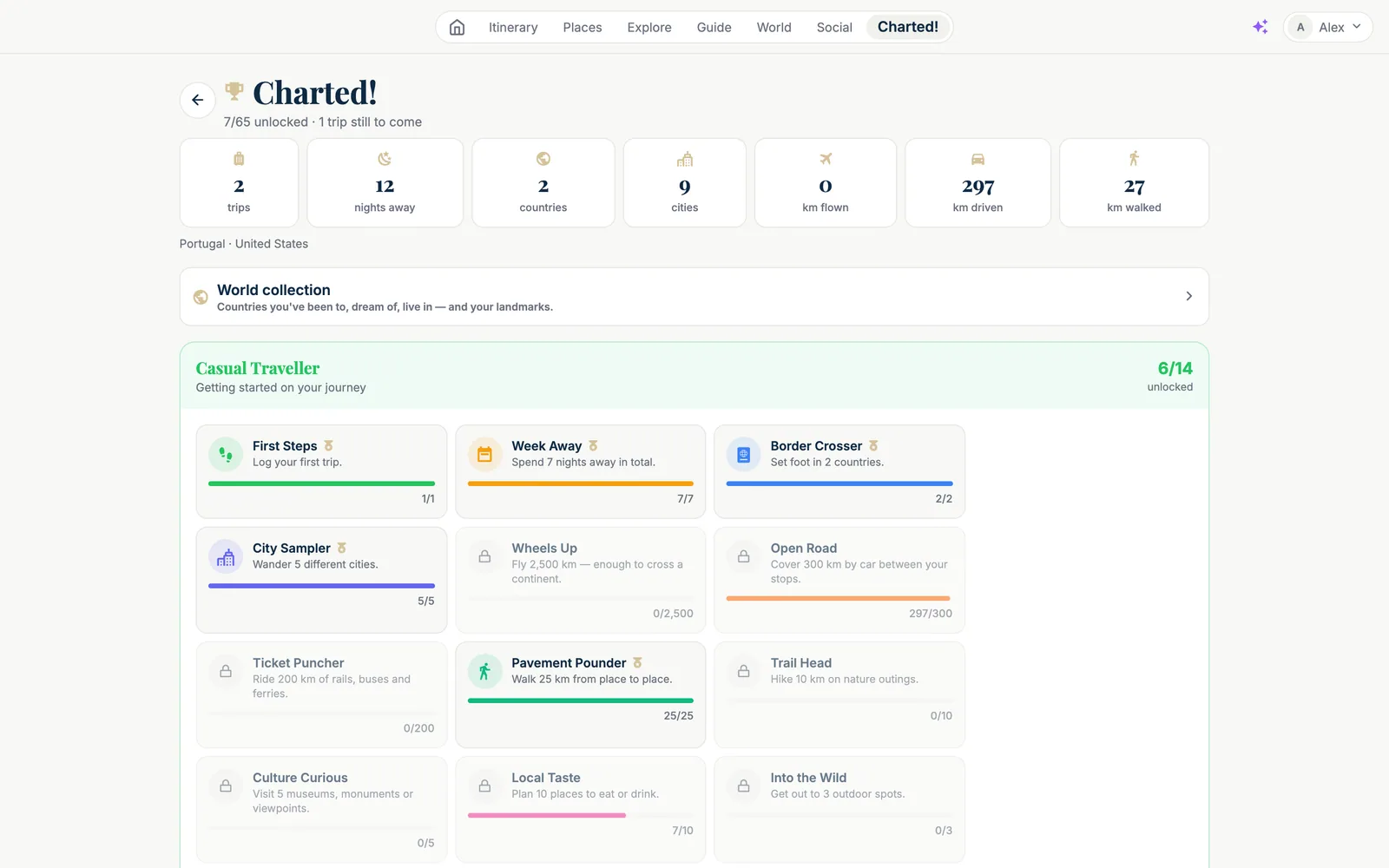1389x868 pixels.
Task: Click the trophy icon beside Charted! title
Action: tap(234, 89)
